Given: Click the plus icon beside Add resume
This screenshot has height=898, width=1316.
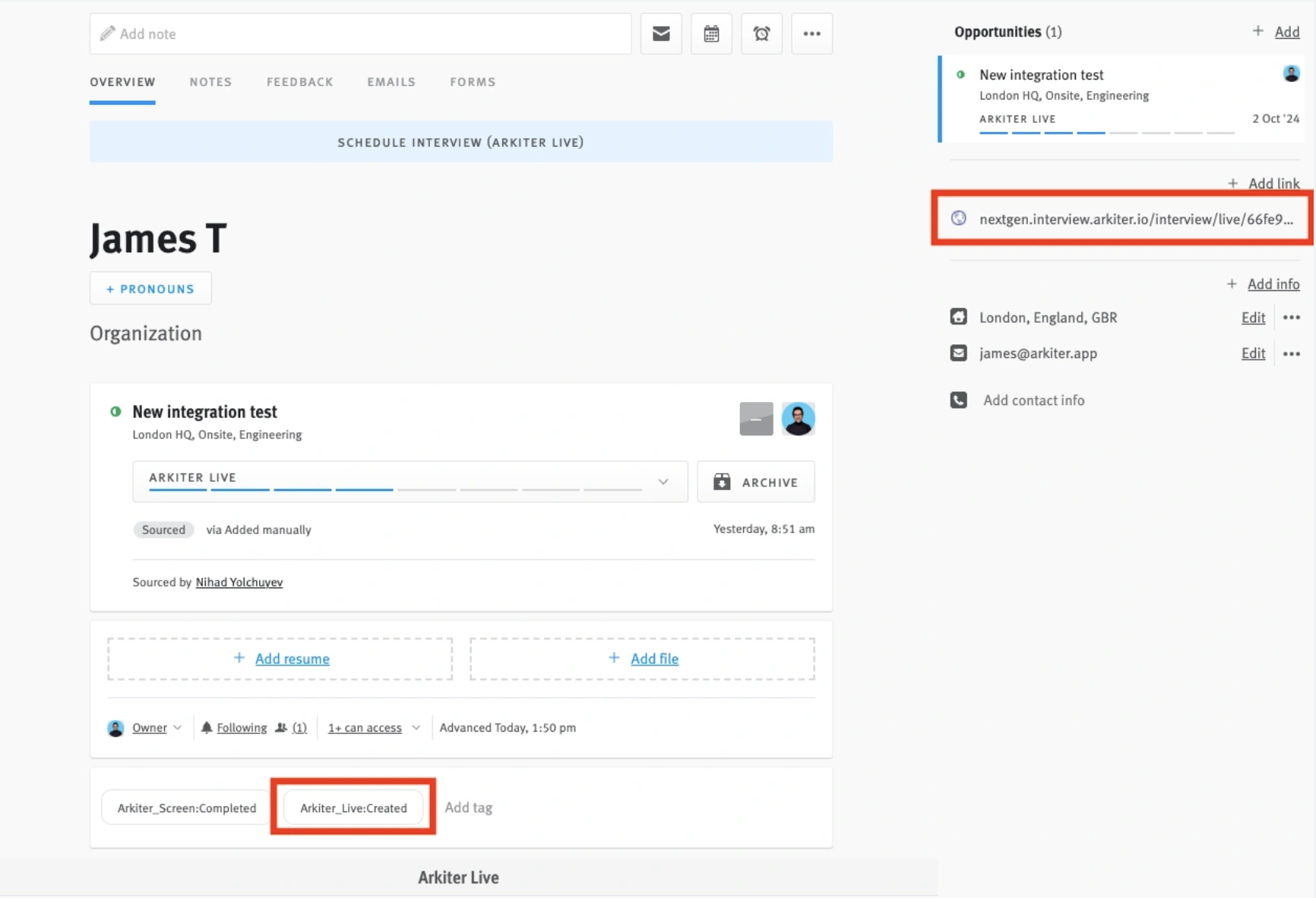Looking at the screenshot, I should pos(239,658).
